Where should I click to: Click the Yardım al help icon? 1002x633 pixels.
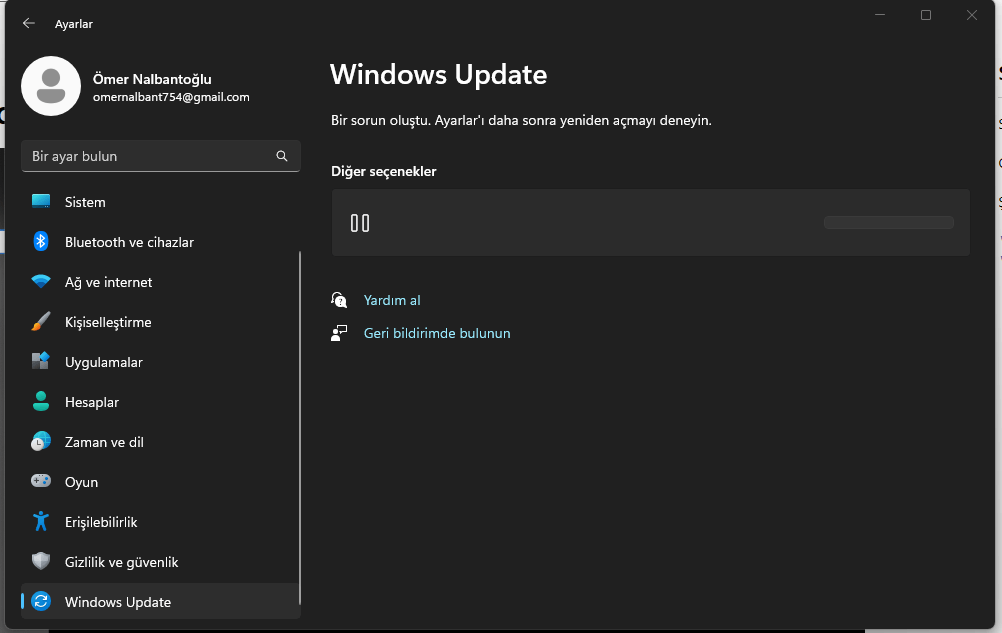click(339, 300)
